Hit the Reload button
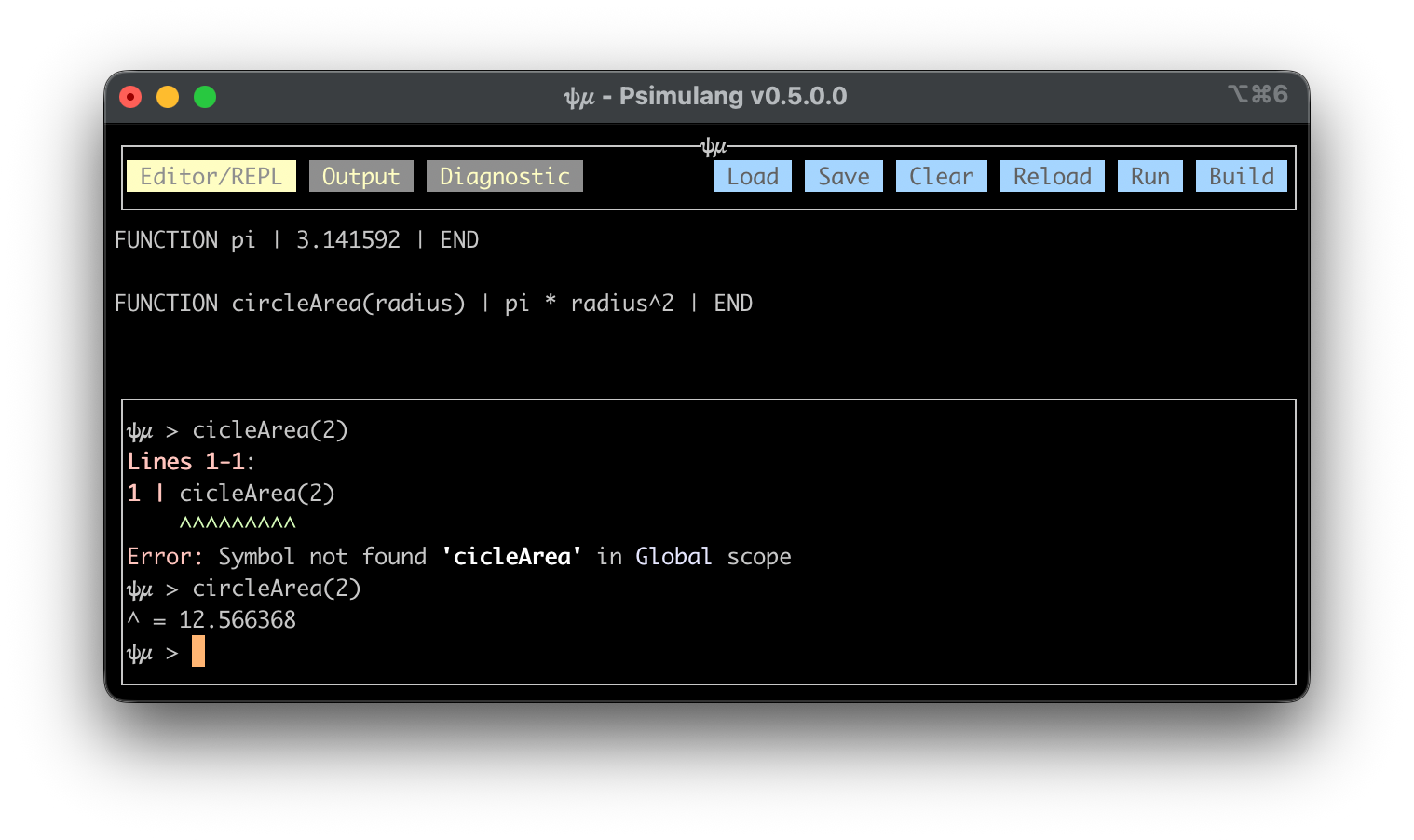The width and height of the screenshot is (1414, 840). pos(1052,176)
